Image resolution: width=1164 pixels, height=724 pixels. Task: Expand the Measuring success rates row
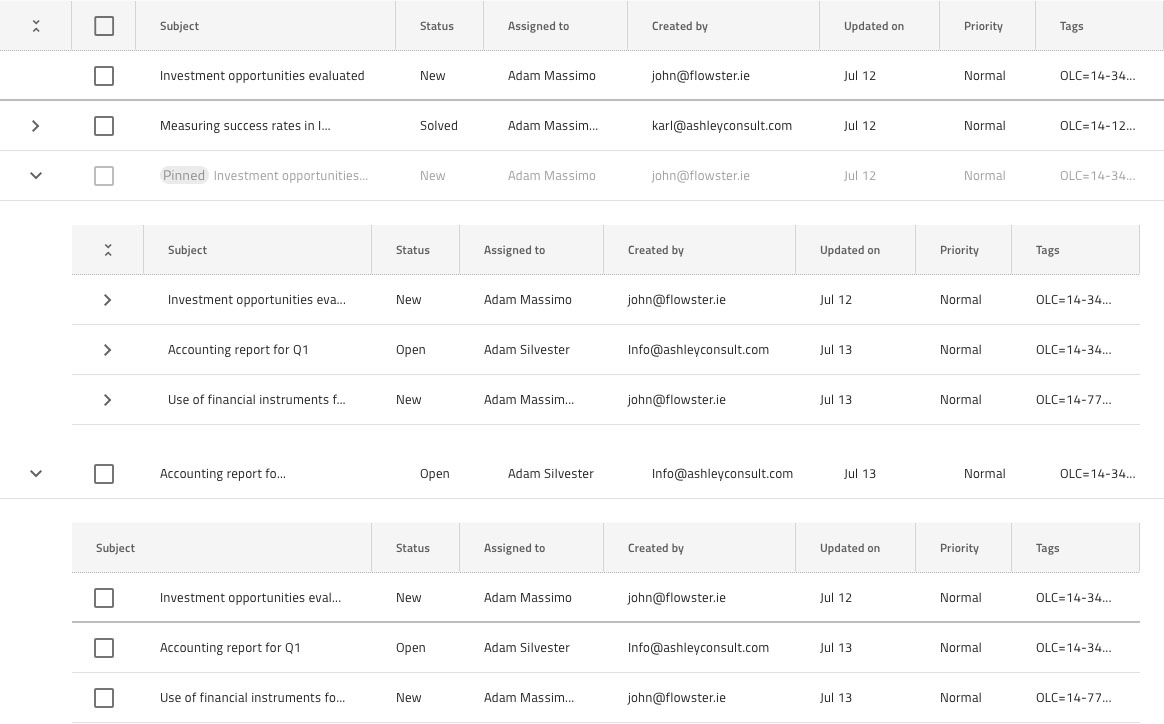[36, 126]
